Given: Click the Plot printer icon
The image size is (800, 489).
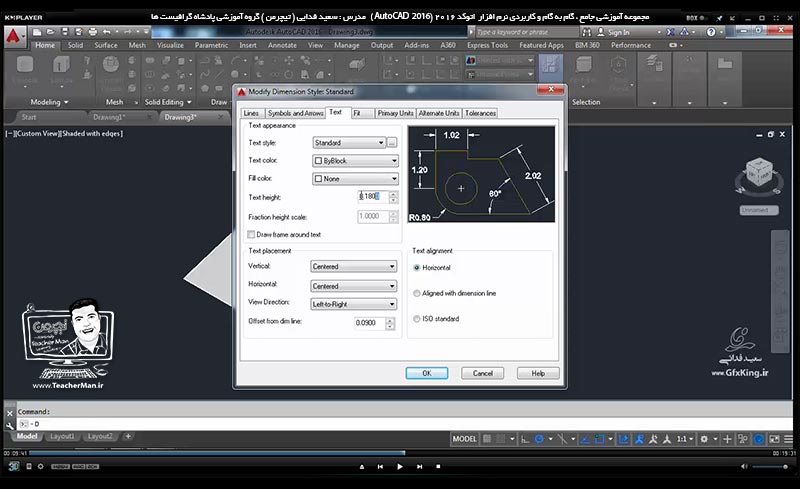Looking at the screenshot, I should coord(92,32).
